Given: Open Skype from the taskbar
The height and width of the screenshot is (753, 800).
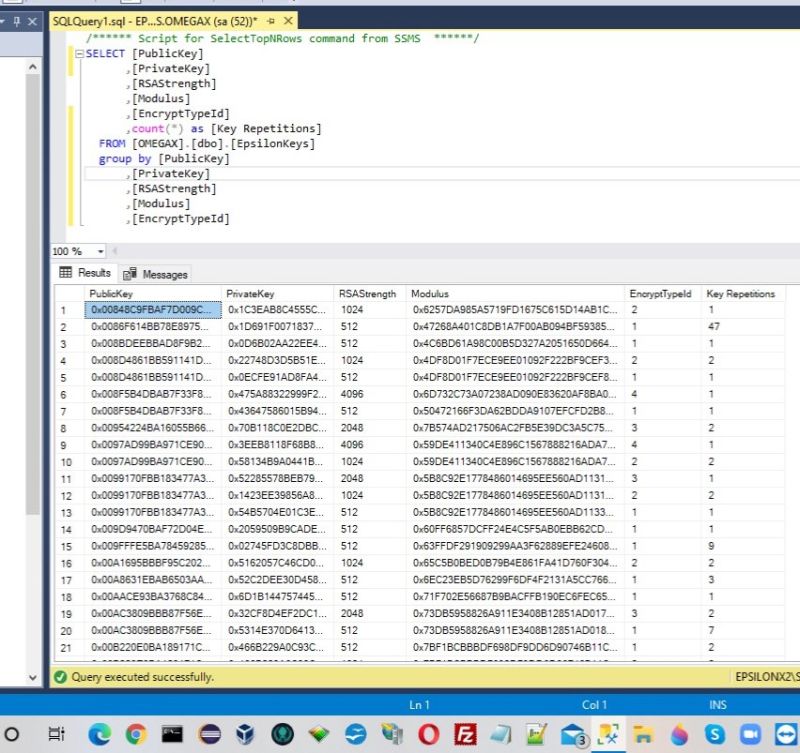Looking at the screenshot, I should (715, 734).
